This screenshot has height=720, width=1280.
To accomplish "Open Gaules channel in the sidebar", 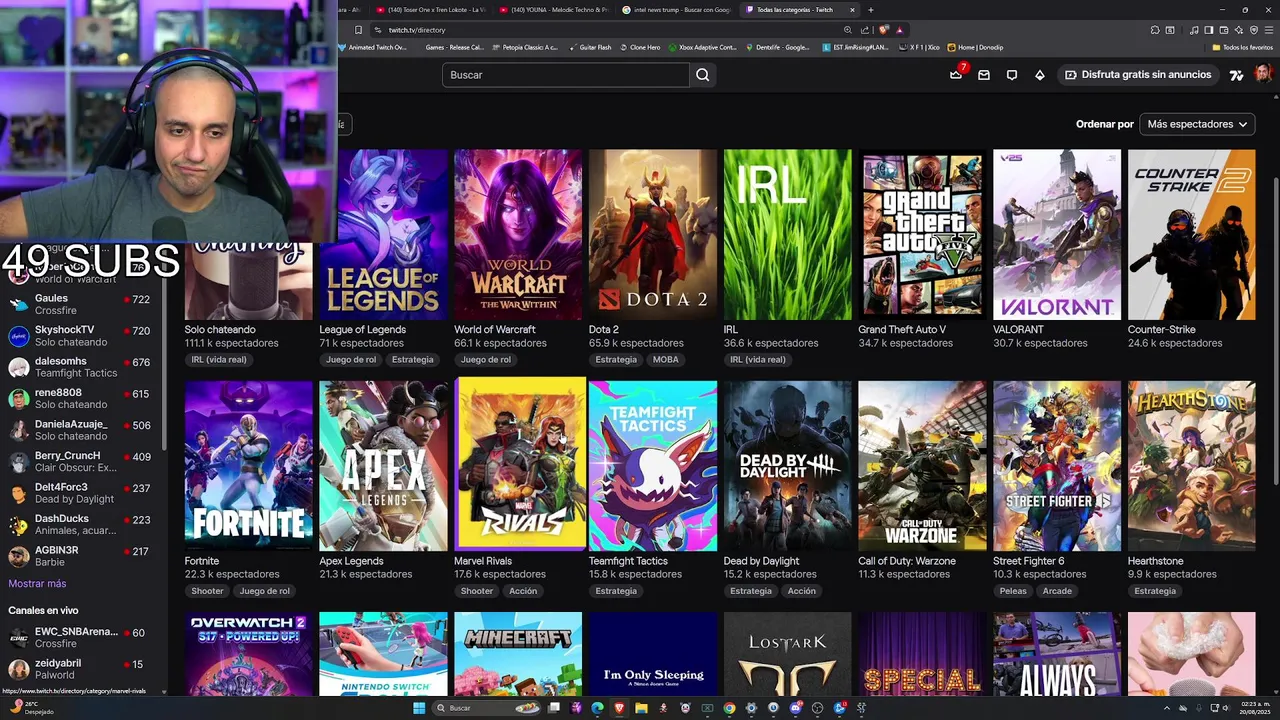I will click(x=80, y=304).
